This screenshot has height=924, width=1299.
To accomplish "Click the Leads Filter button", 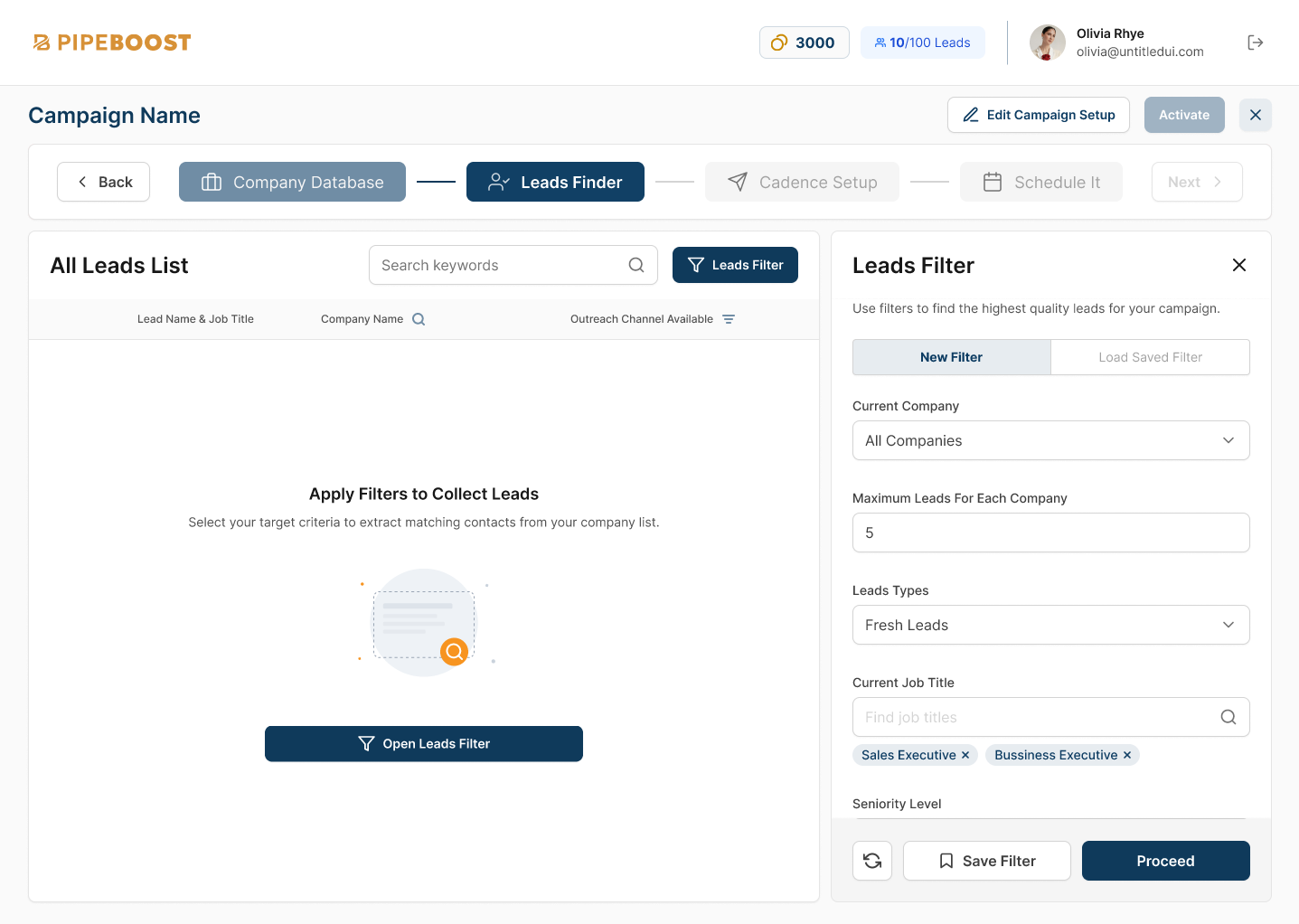I will tap(735, 265).
